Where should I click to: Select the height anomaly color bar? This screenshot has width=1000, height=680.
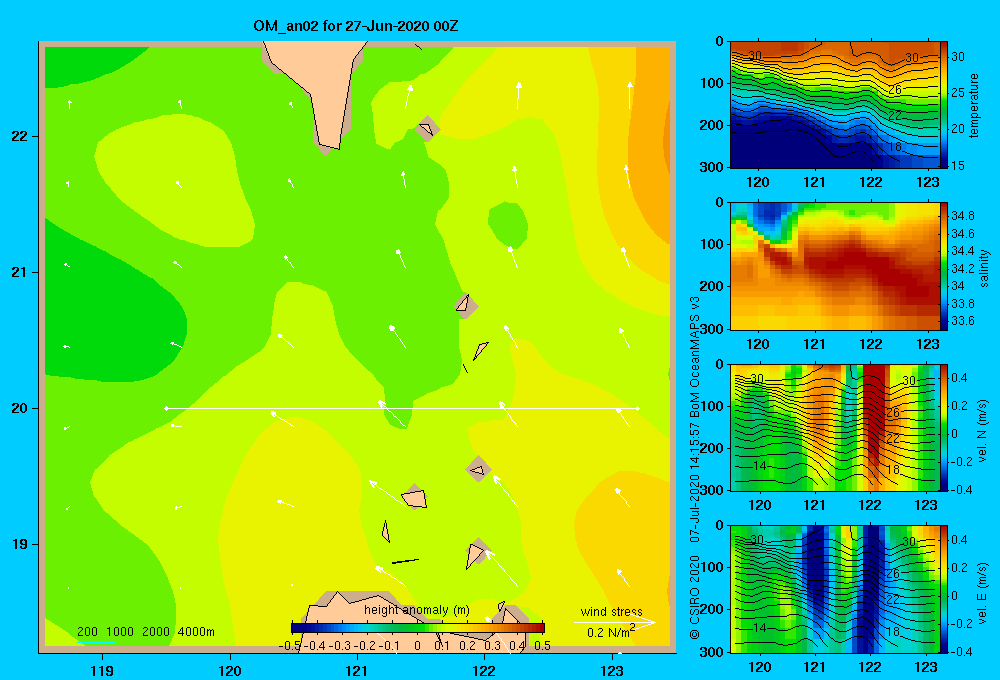pos(418,628)
